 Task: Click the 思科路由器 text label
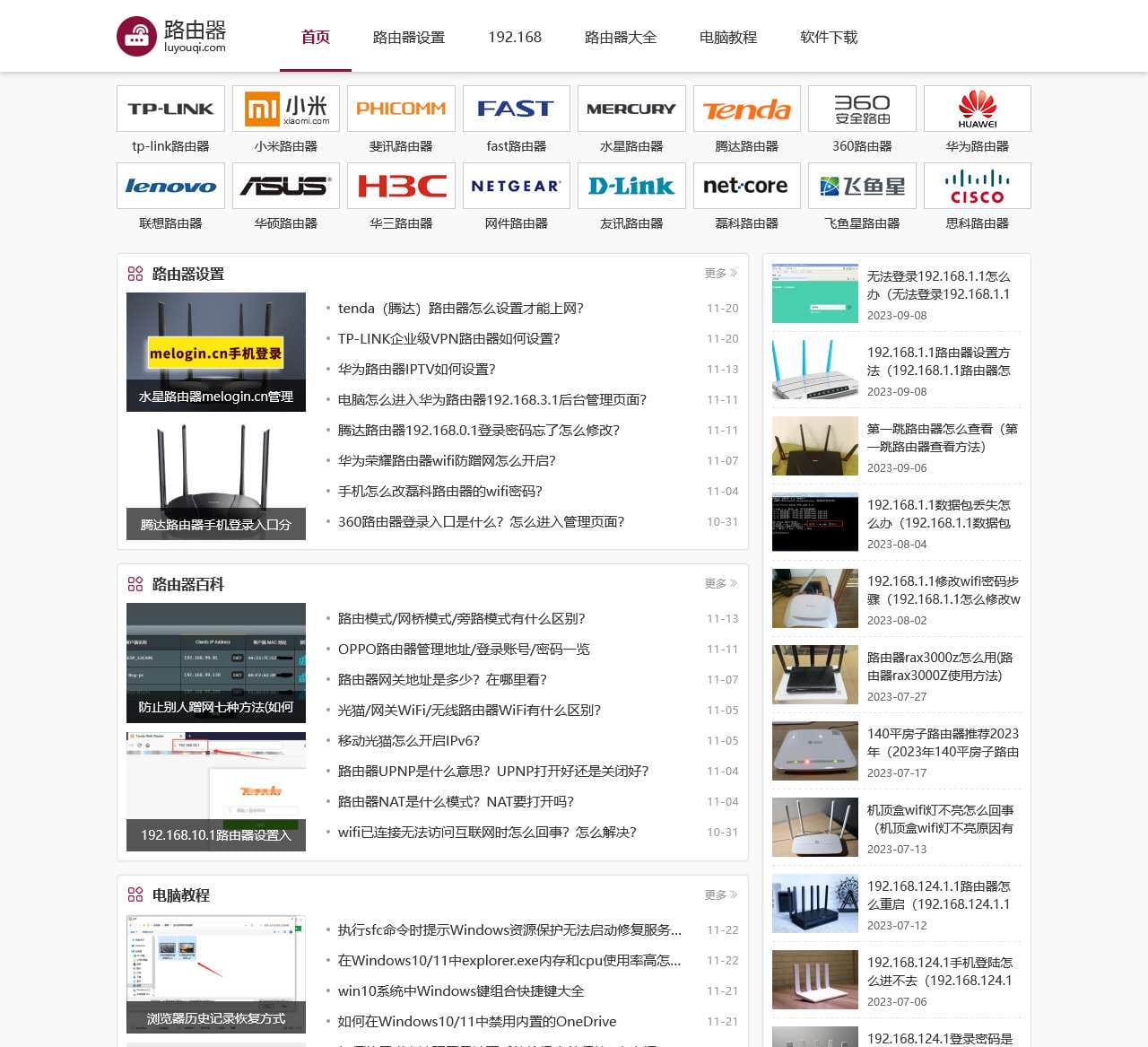click(x=978, y=223)
